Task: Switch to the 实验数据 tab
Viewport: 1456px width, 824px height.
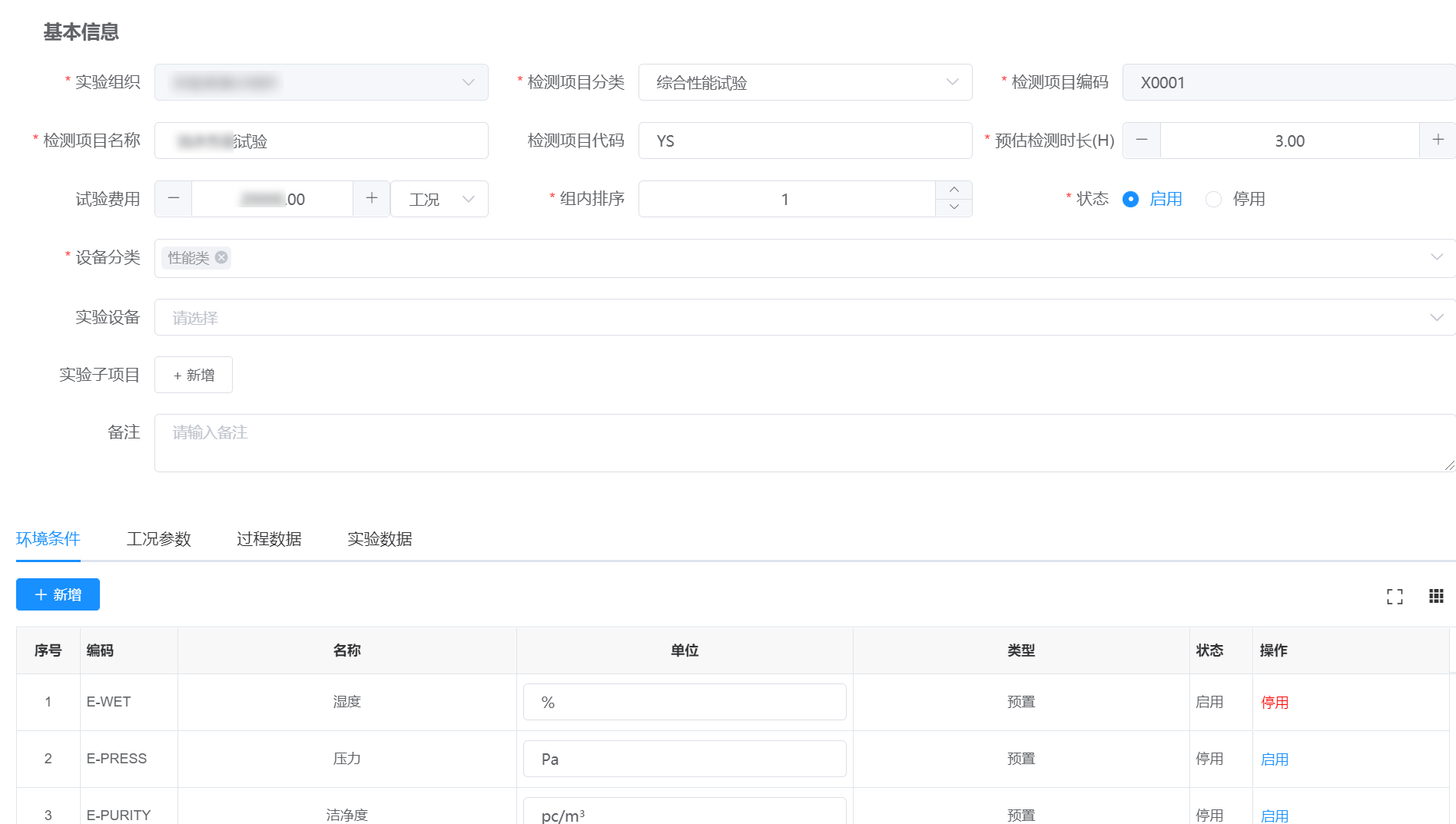Action: click(380, 538)
